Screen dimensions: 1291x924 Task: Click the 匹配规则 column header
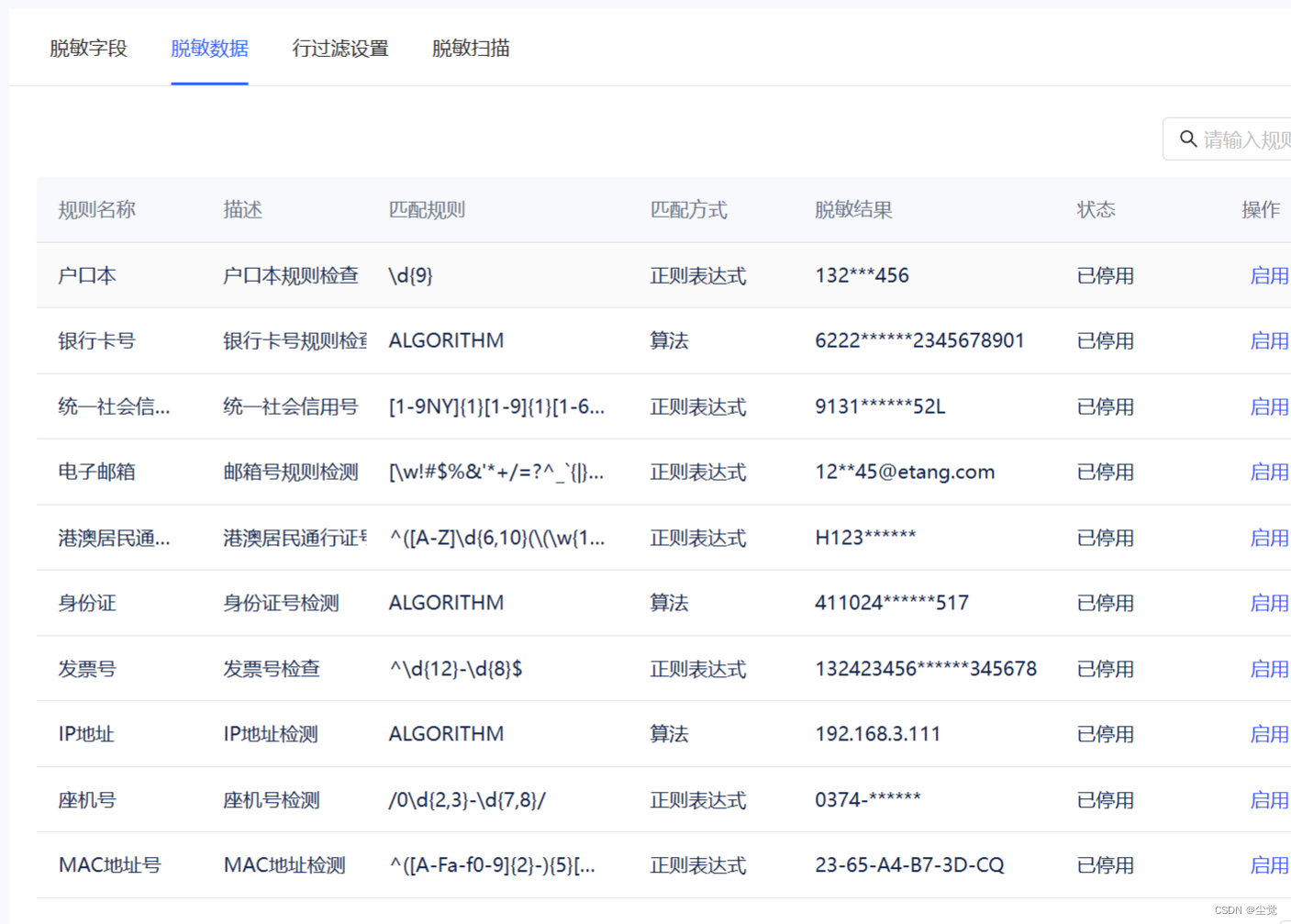click(x=428, y=210)
